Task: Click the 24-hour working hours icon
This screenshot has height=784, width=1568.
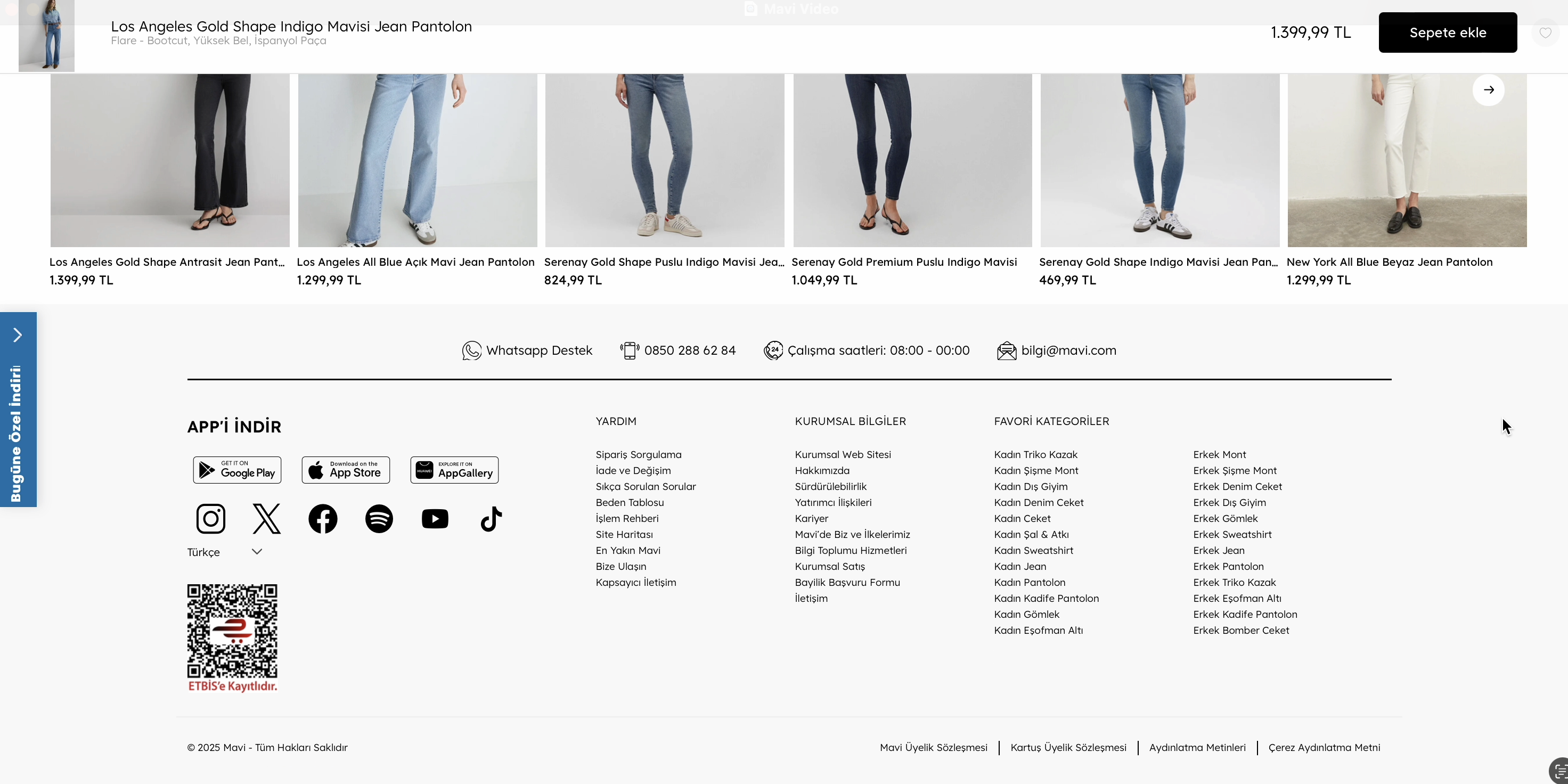Action: (773, 350)
